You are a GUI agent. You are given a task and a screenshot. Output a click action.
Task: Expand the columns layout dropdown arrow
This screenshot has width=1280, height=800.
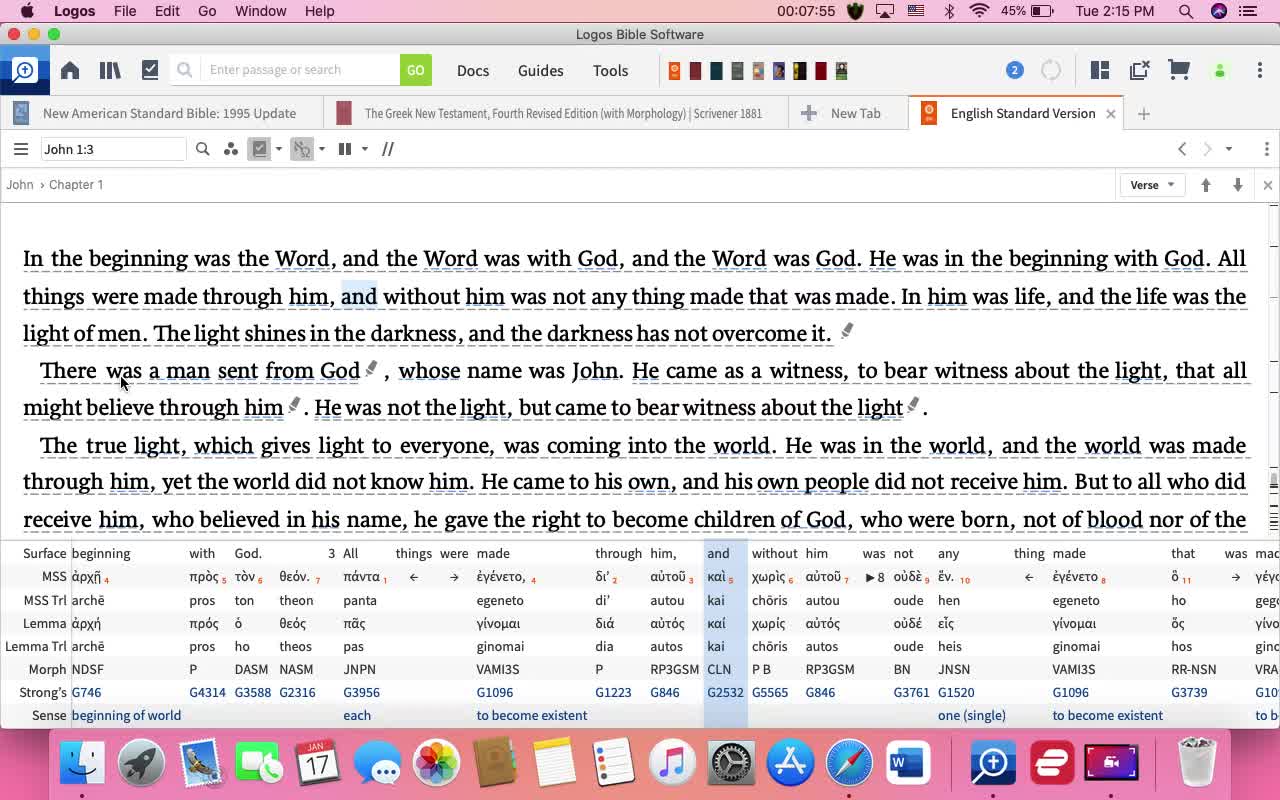pyautogui.click(x=365, y=149)
